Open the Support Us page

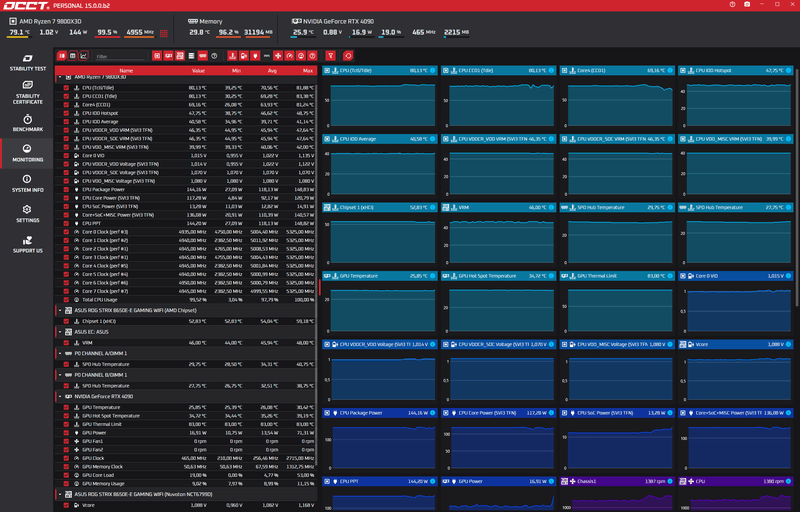tap(27, 243)
